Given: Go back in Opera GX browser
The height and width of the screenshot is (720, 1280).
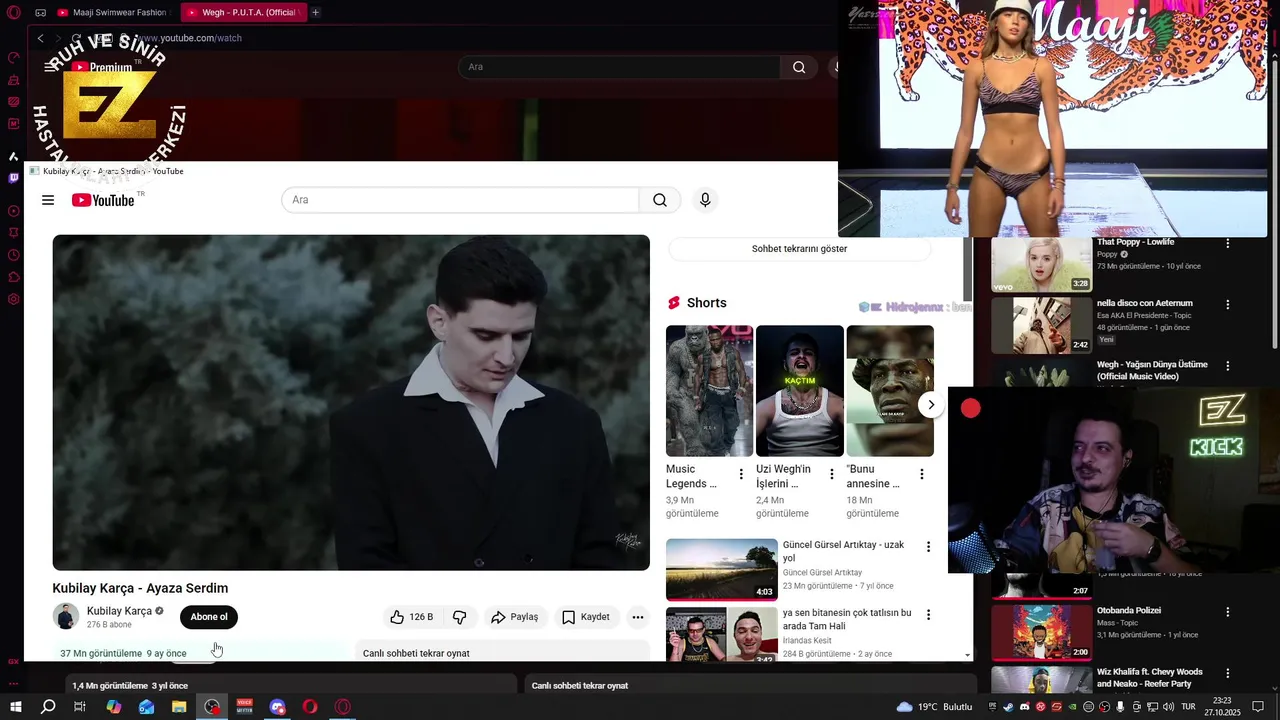Looking at the screenshot, I should [40, 38].
